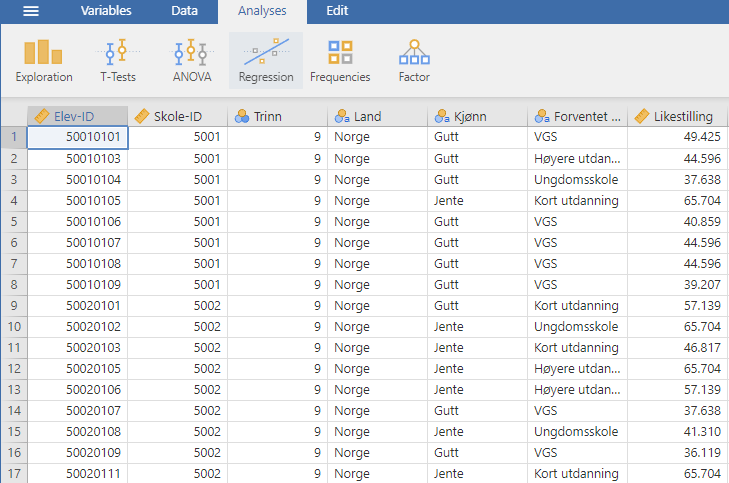Click cell with Elev-ID 50010101
Screen dimensions: 729x483
coord(78,138)
